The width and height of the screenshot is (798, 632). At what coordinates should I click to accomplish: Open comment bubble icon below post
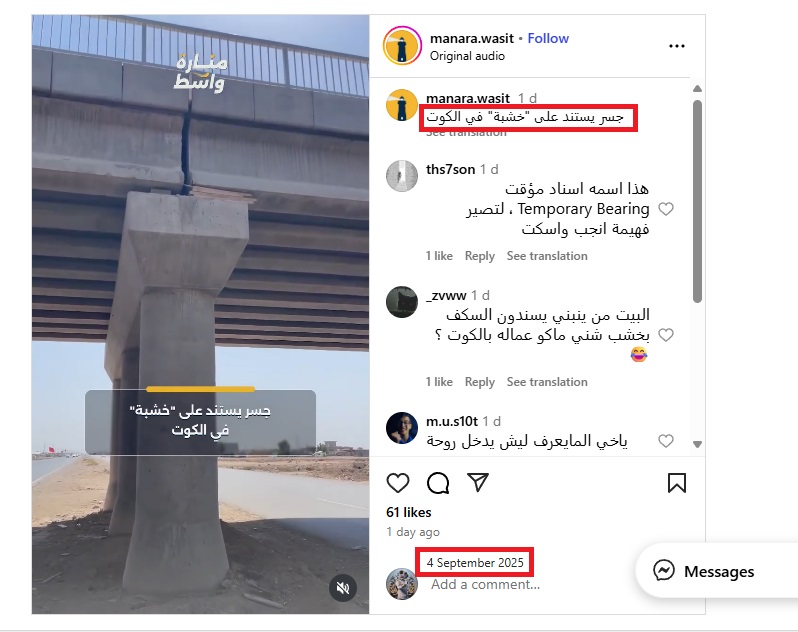point(438,483)
